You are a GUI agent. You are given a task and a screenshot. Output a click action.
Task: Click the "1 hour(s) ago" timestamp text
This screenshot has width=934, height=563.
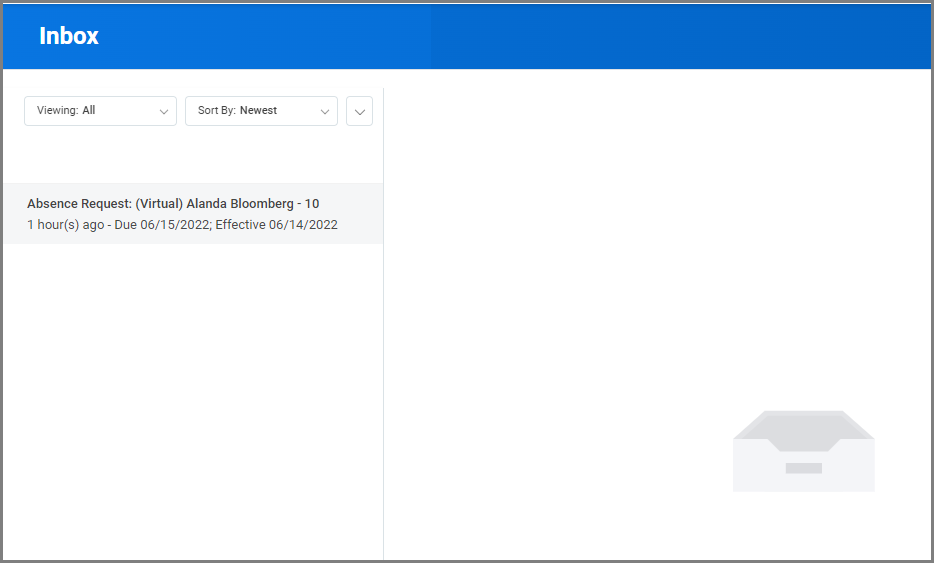(x=65, y=225)
